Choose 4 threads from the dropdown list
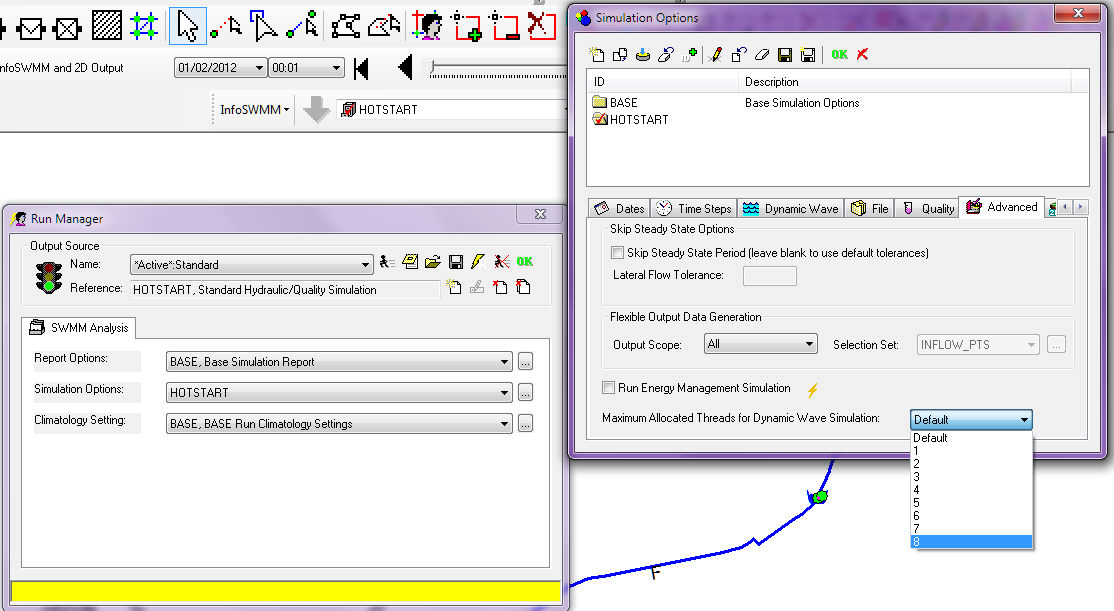The width and height of the screenshot is (1114, 611). coord(971,490)
